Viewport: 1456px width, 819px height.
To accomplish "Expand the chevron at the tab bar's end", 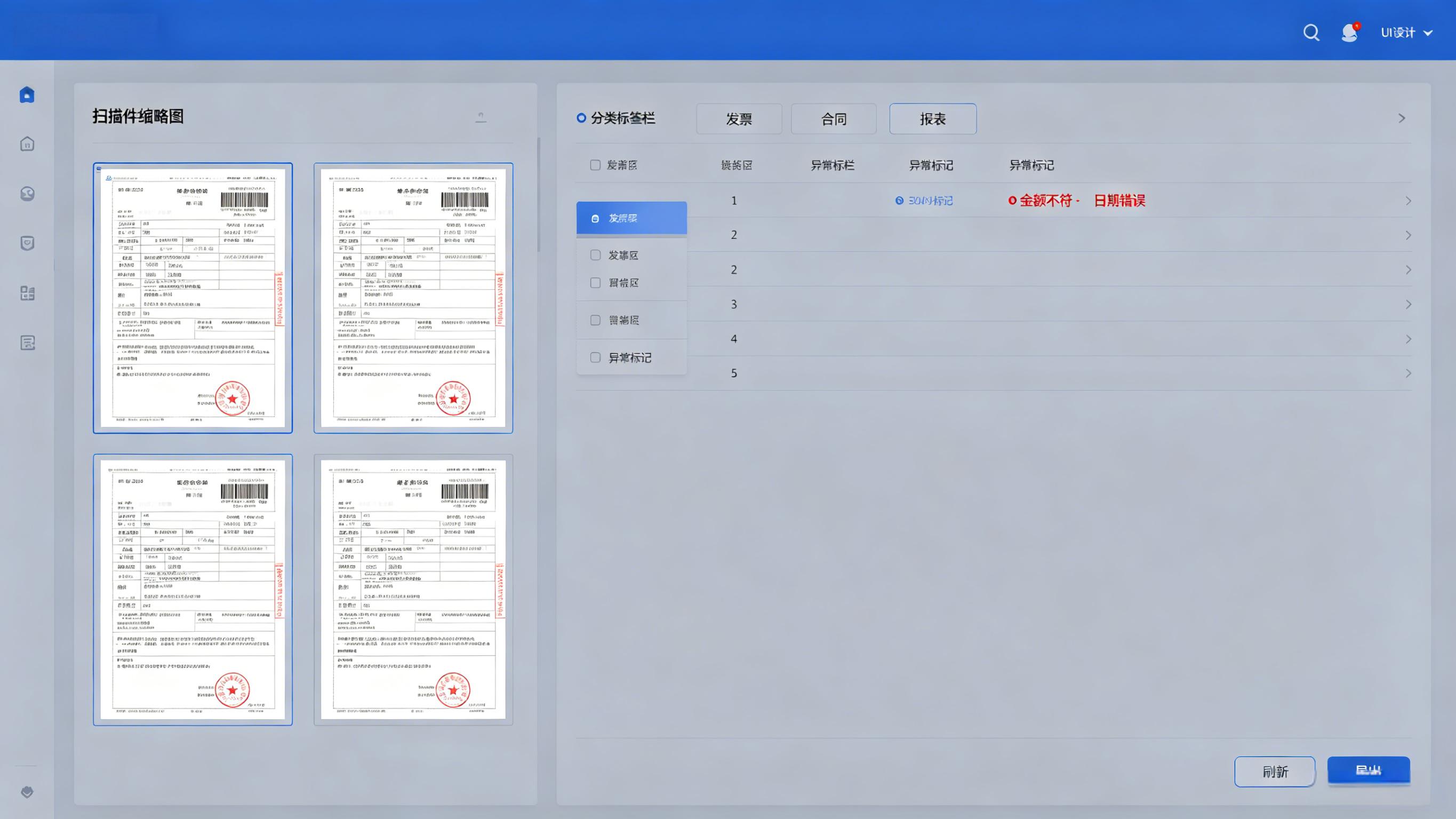I will [1402, 118].
